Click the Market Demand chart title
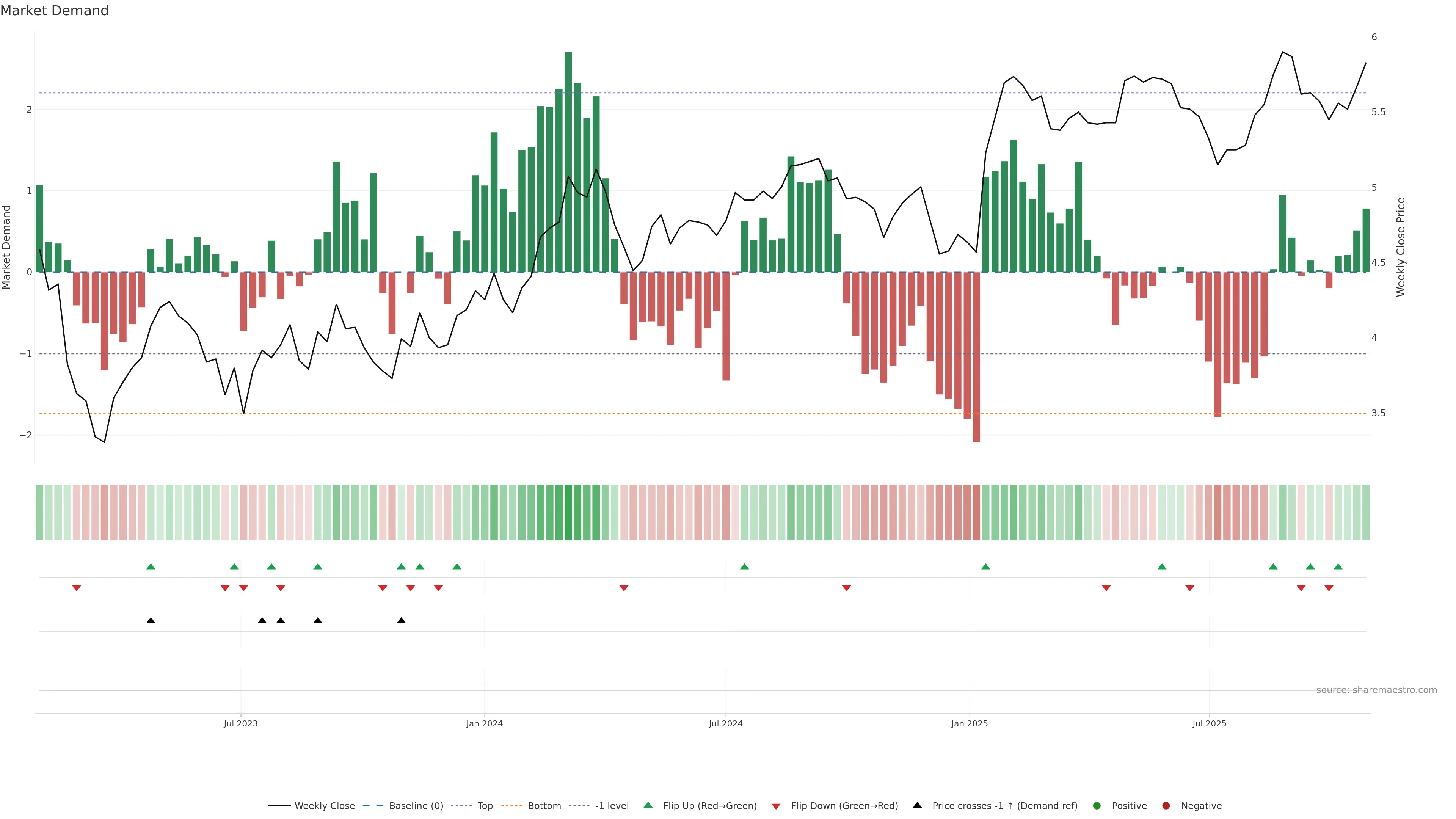Screen dimensions: 1456x819 click(x=54, y=10)
